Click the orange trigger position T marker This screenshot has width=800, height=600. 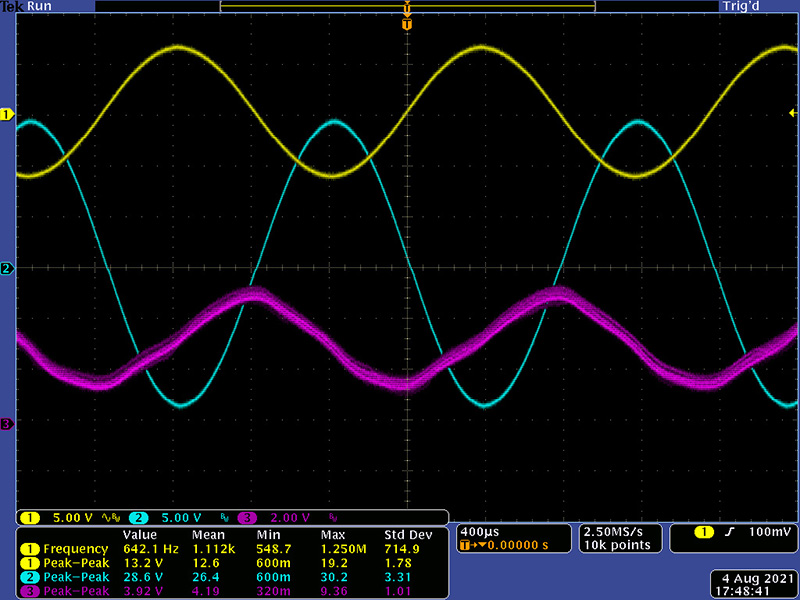(406, 23)
